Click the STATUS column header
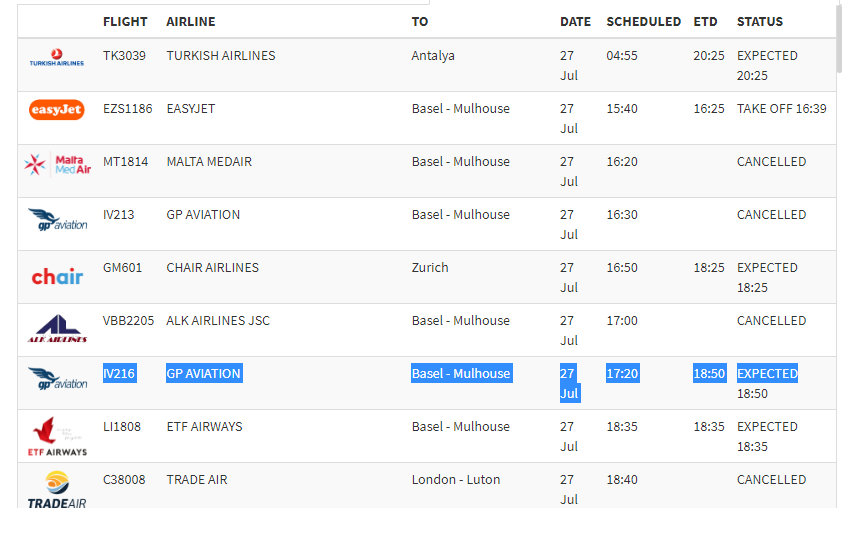This screenshot has width=860, height=536. pos(760,21)
